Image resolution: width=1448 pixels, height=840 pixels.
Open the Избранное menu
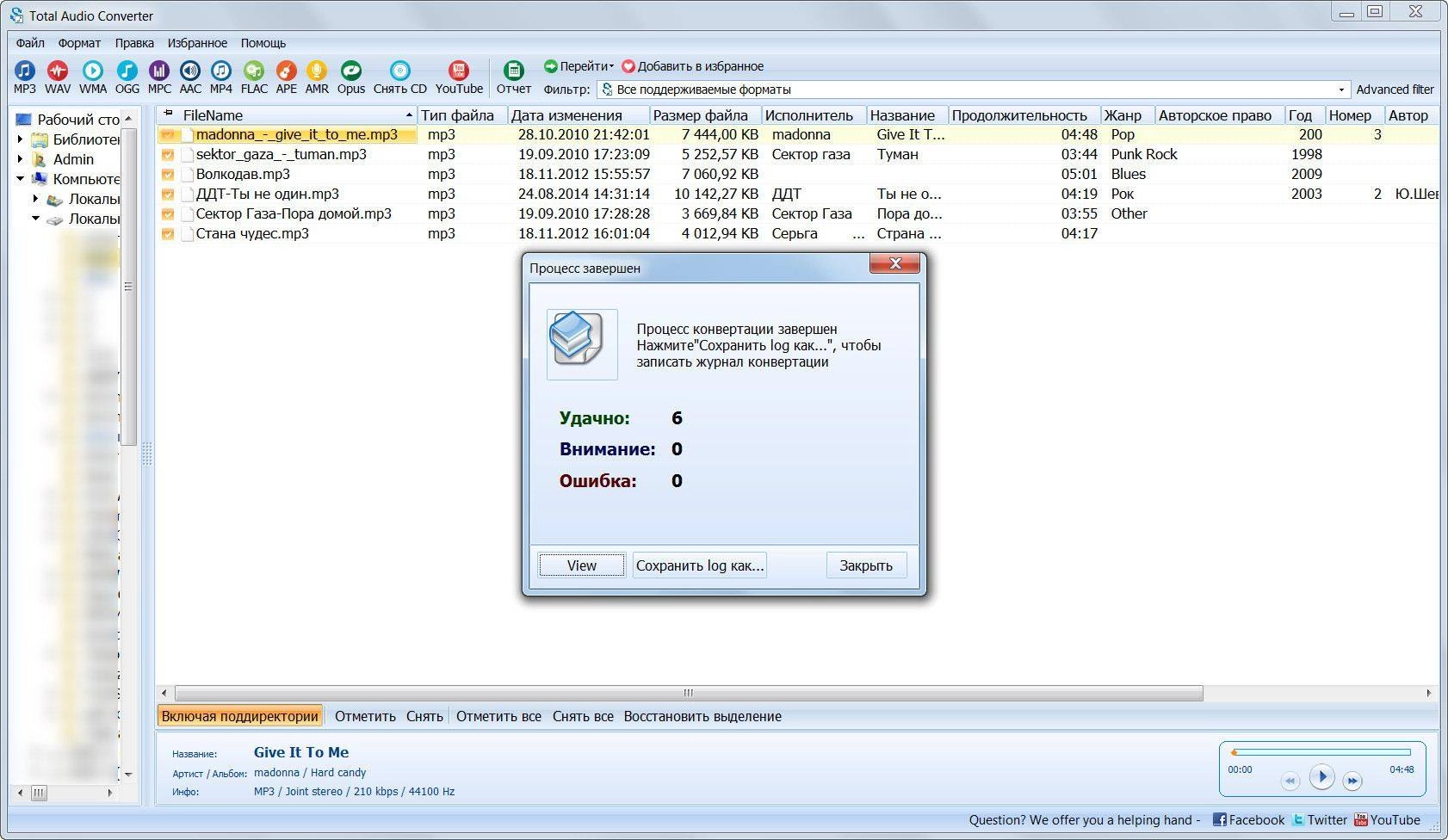point(197,43)
